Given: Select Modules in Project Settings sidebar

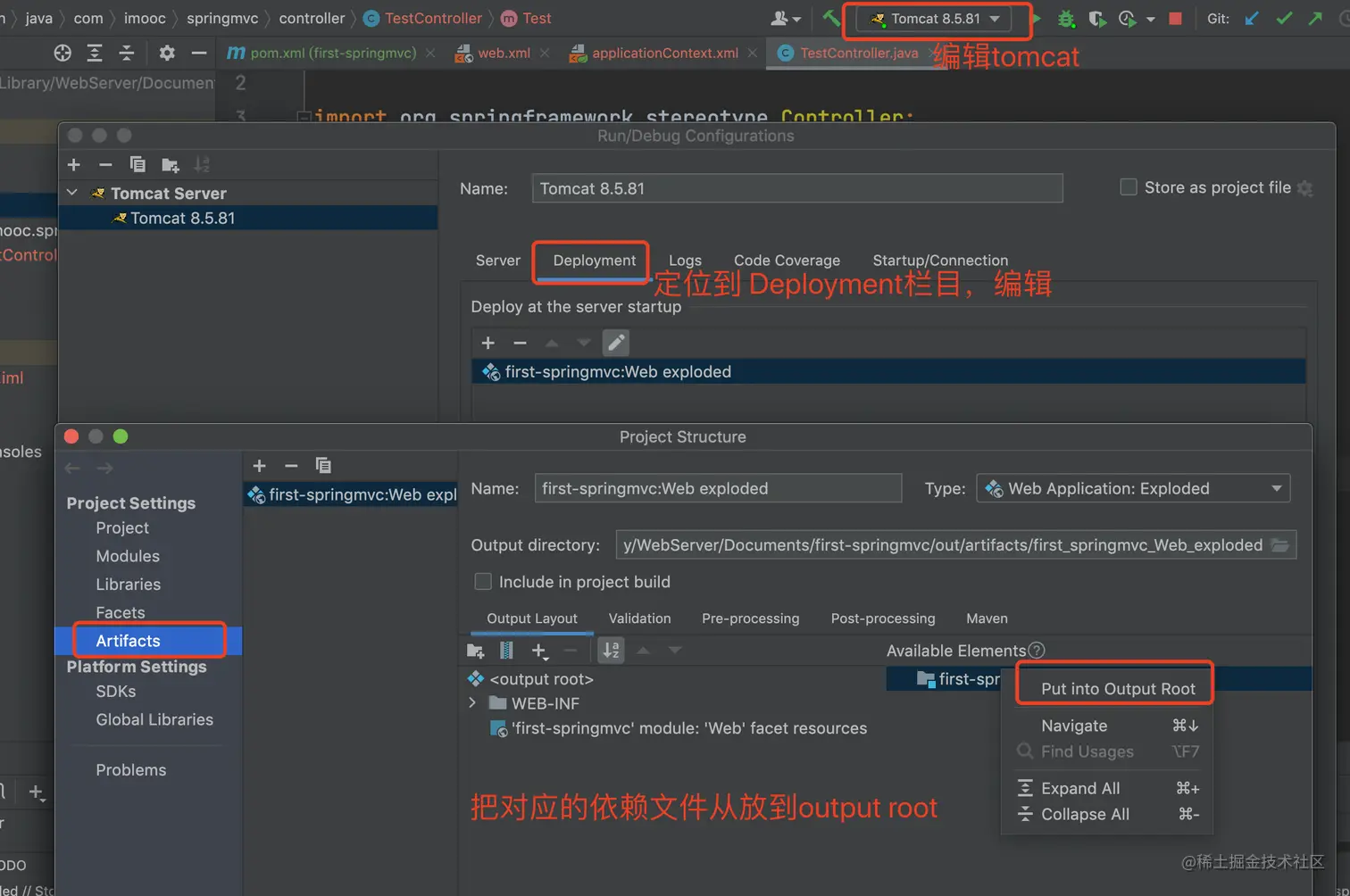Looking at the screenshot, I should [x=128, y=556].
